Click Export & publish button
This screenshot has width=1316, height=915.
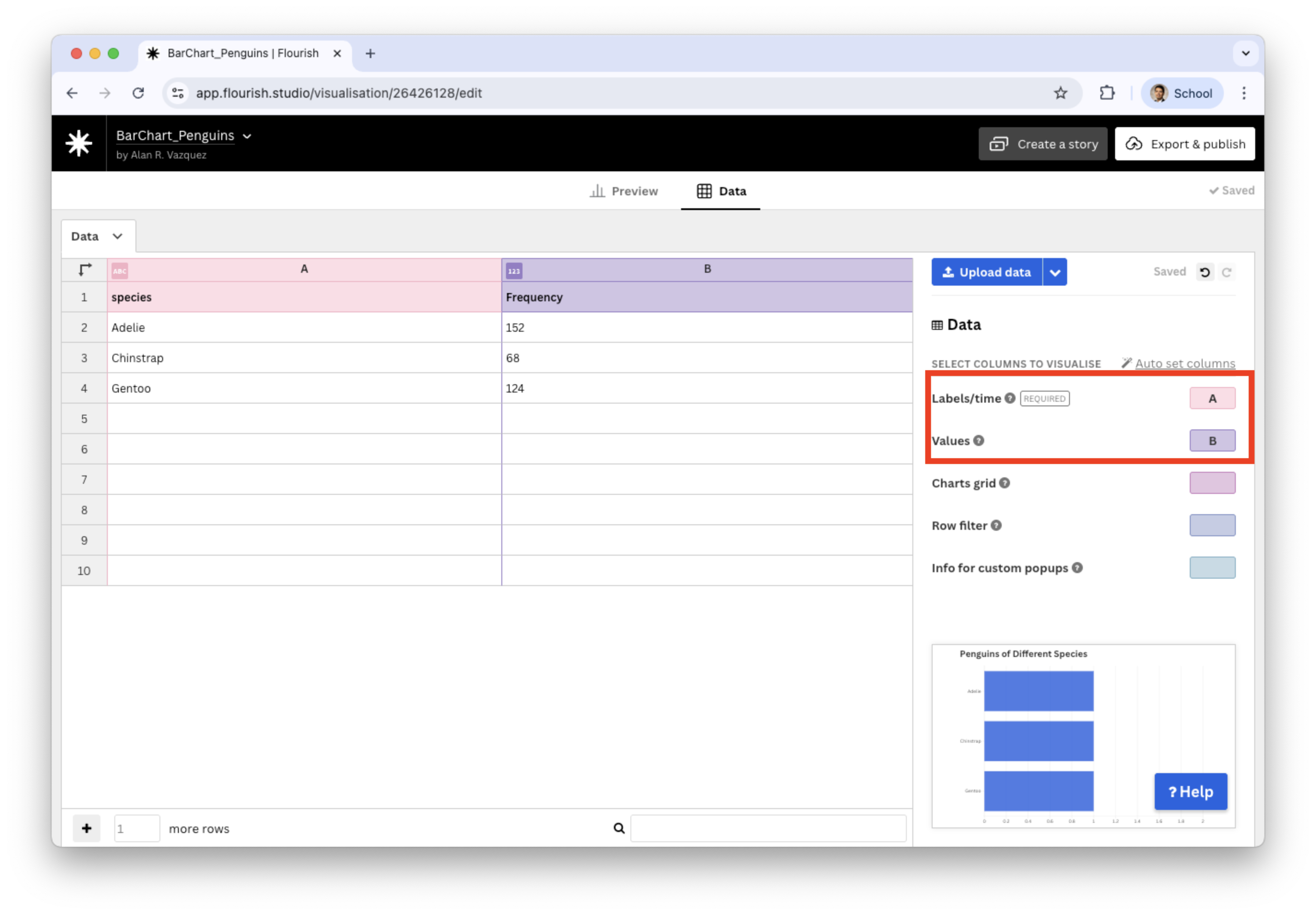[1185, 144]
